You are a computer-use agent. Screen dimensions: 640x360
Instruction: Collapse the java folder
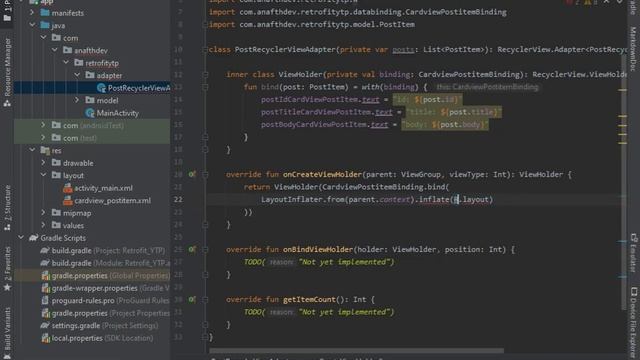pos(32,25)
